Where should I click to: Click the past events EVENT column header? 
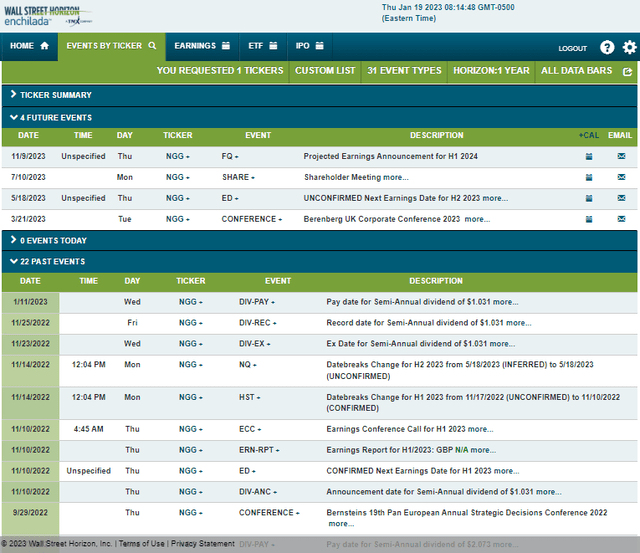click(278, 281)
